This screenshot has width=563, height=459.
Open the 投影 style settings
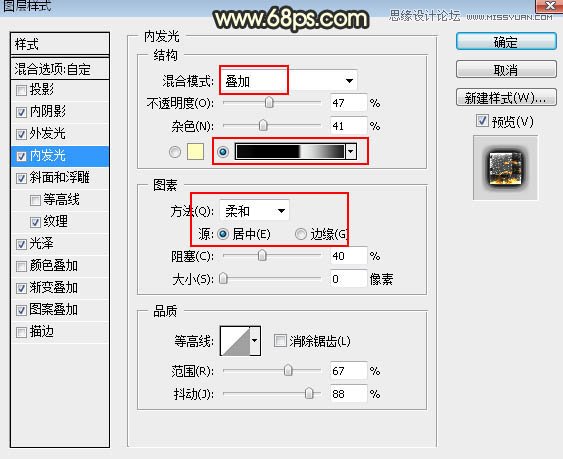(42, 90)
